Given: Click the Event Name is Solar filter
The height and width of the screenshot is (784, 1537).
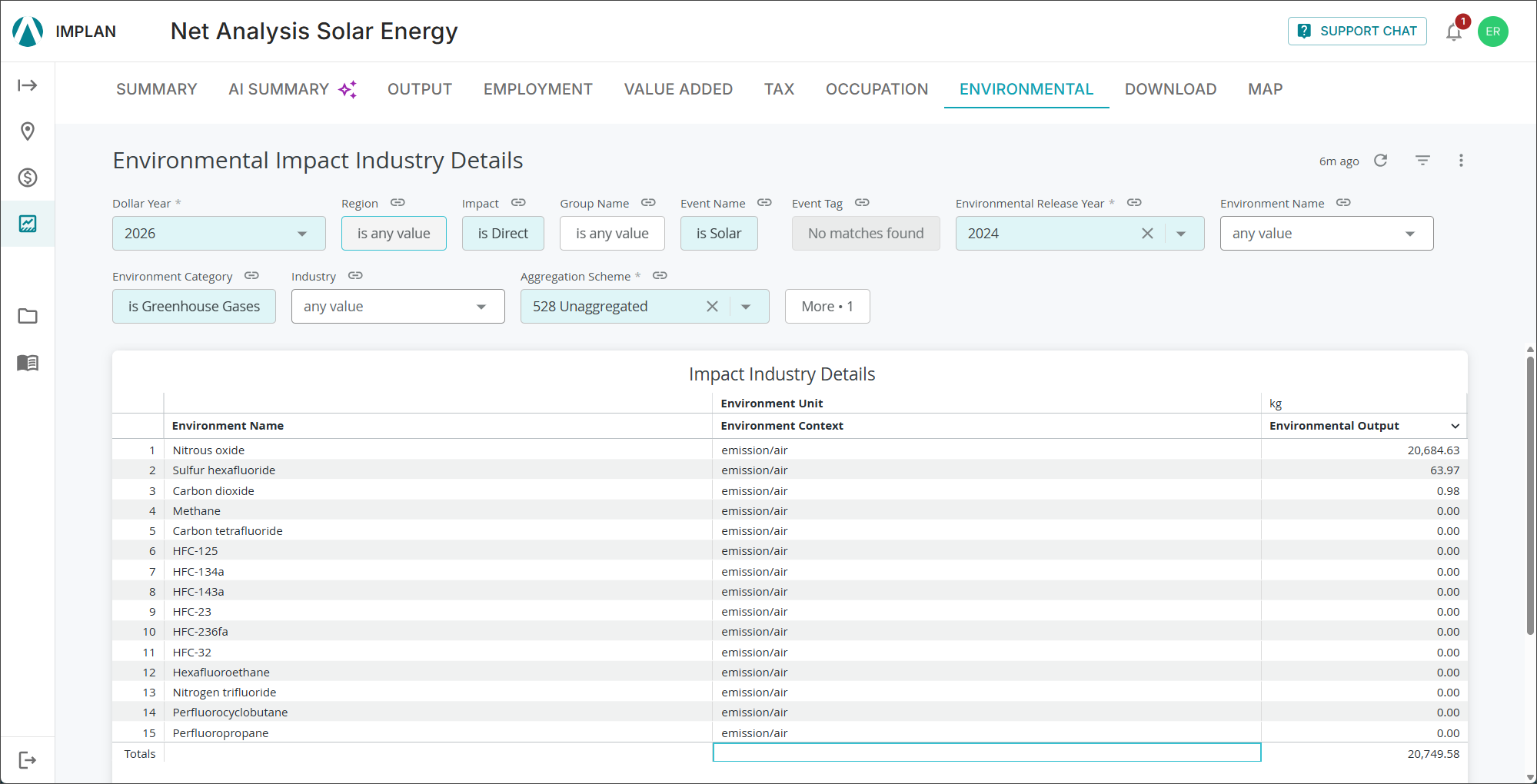Looking at the screenshot, I should pyautogui.click(x=719, y=233).
